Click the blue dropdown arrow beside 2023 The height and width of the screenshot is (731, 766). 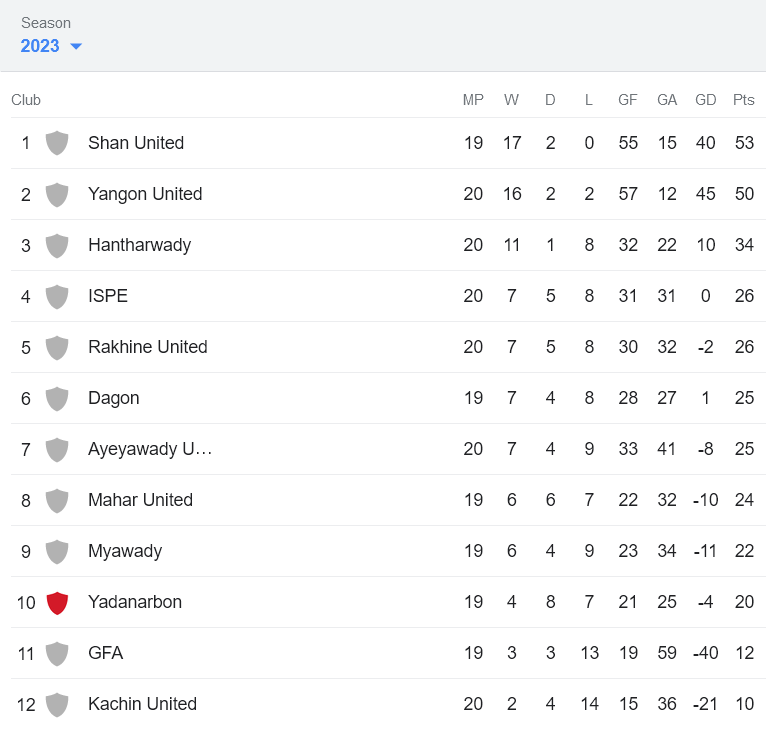pyautogui.click(x=76, y=47)
